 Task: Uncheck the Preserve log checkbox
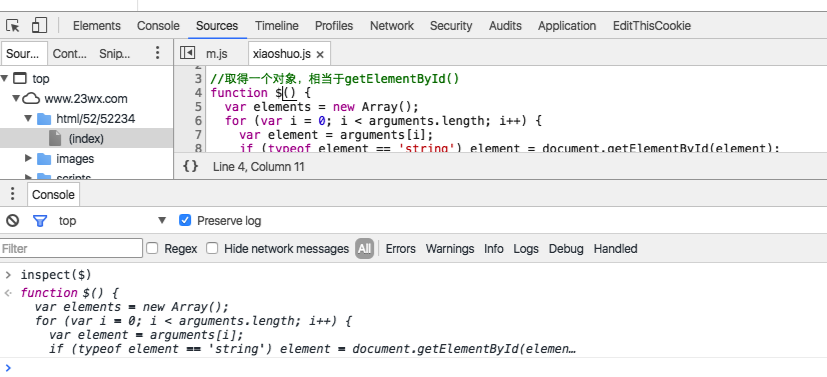(185, 220)
